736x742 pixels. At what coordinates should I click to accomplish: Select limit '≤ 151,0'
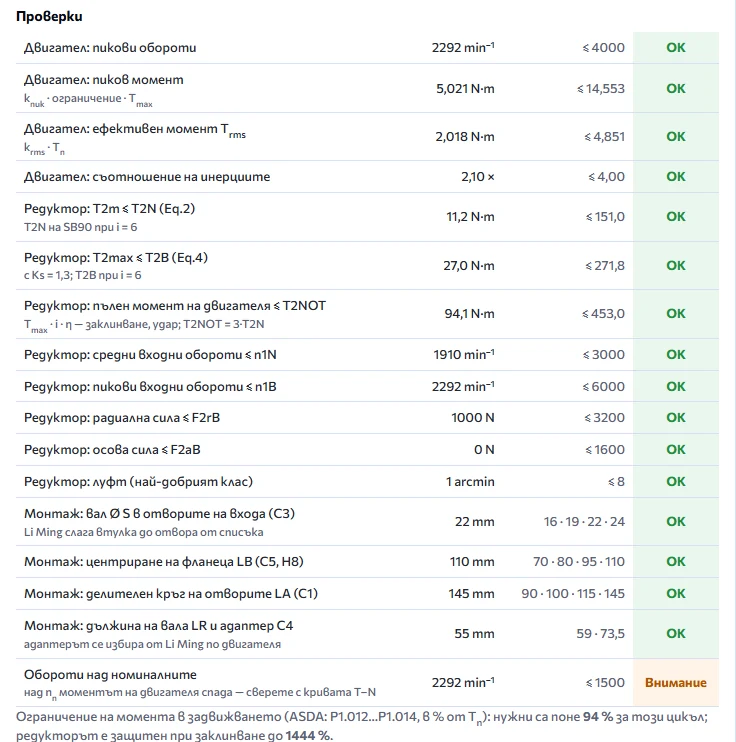(605, 217)
